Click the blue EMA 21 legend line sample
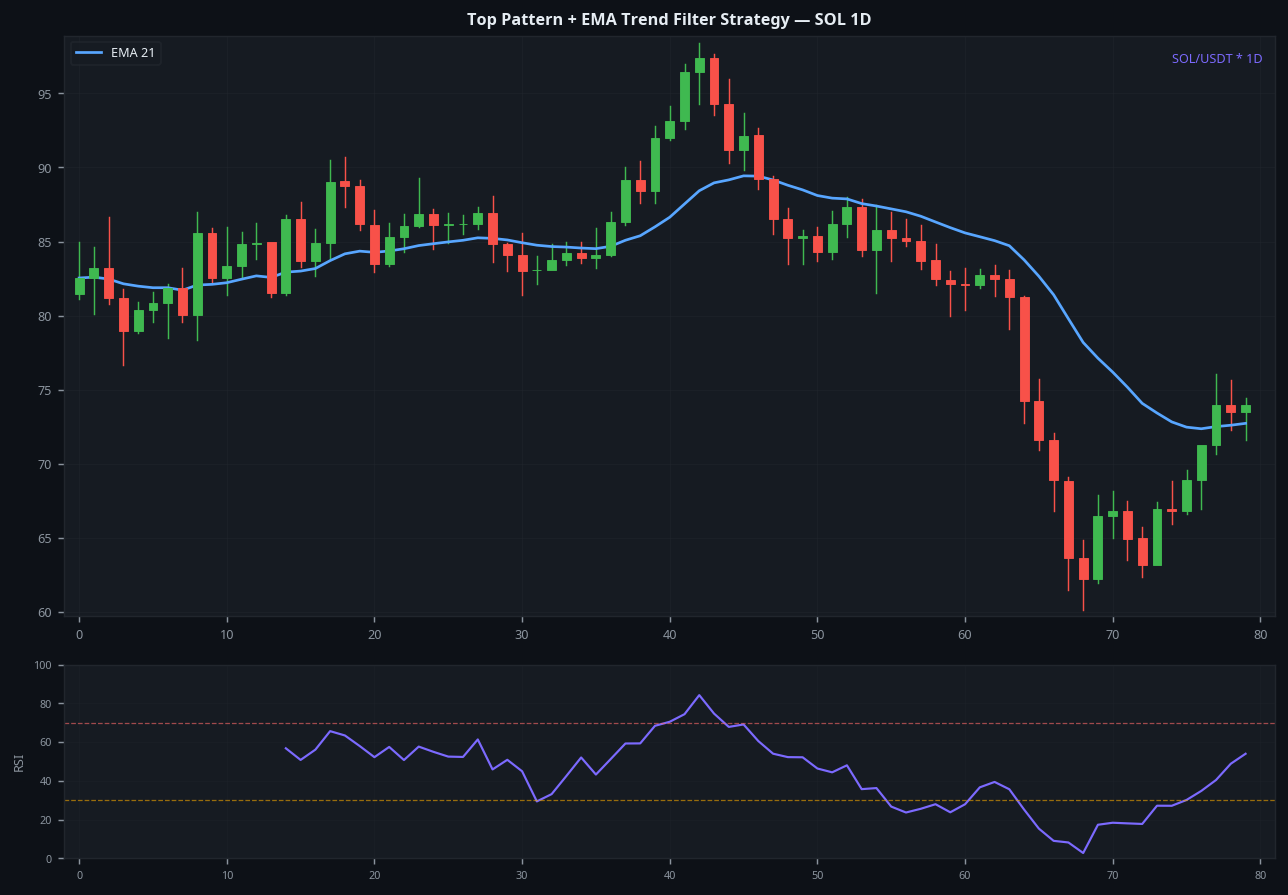The image size is (1288, 895). pos(90,53)
